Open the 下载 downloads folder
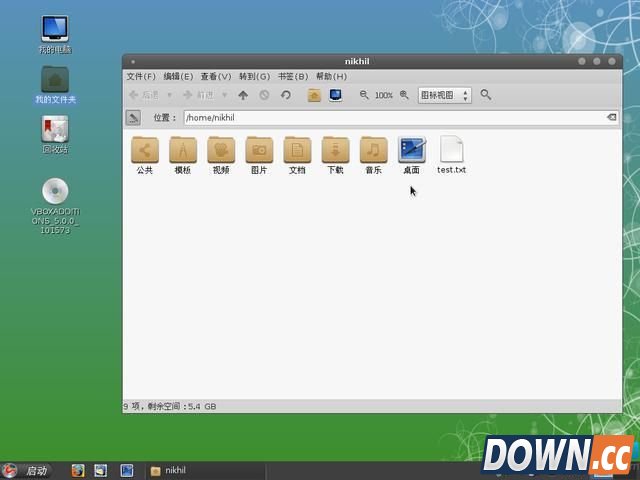This screenshot has height=480, width=640. [x=335, y=153]
